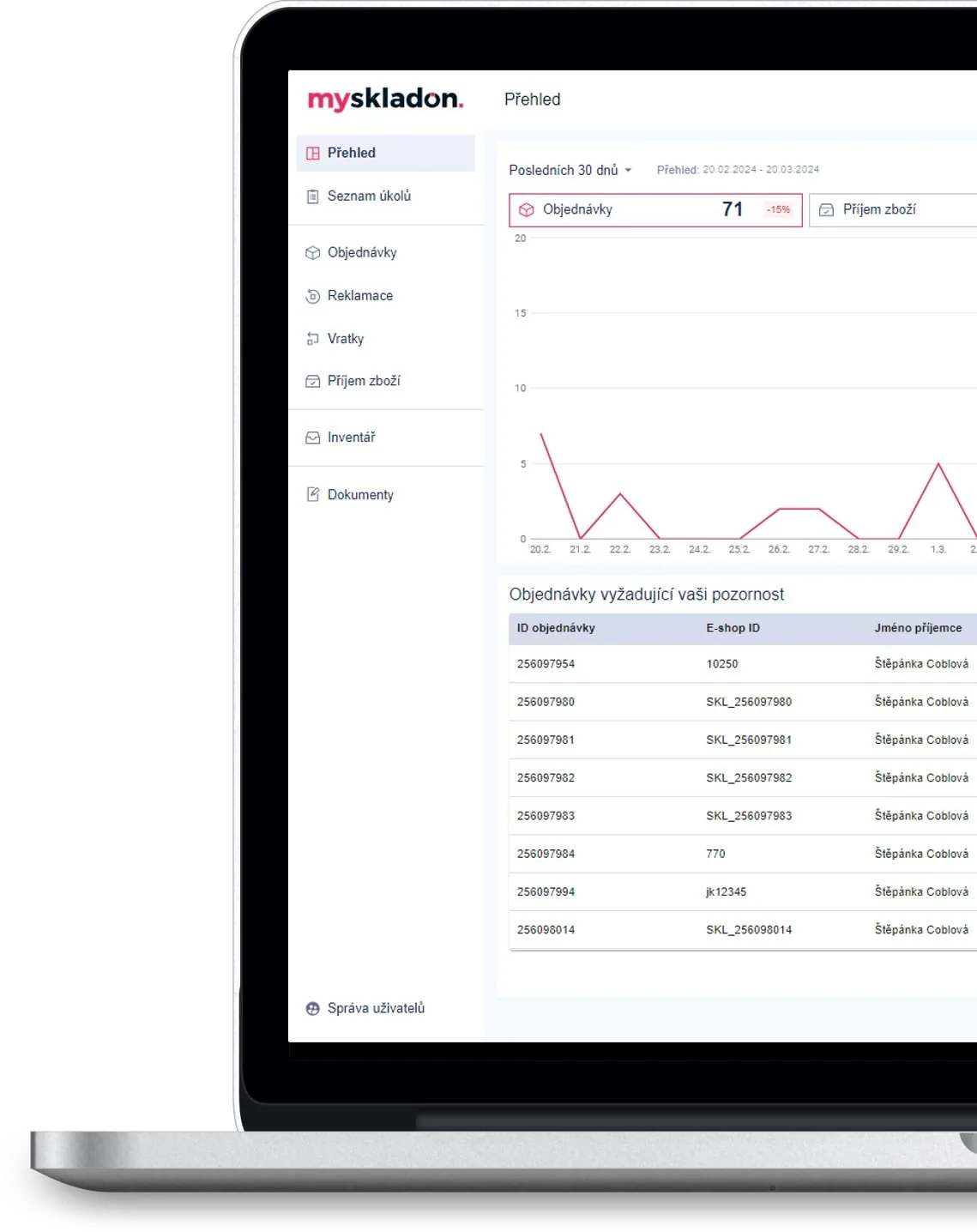The width and height of the screenshot is (977, 1232).
Task: Open order 256097984
Action: click(546, 854)
